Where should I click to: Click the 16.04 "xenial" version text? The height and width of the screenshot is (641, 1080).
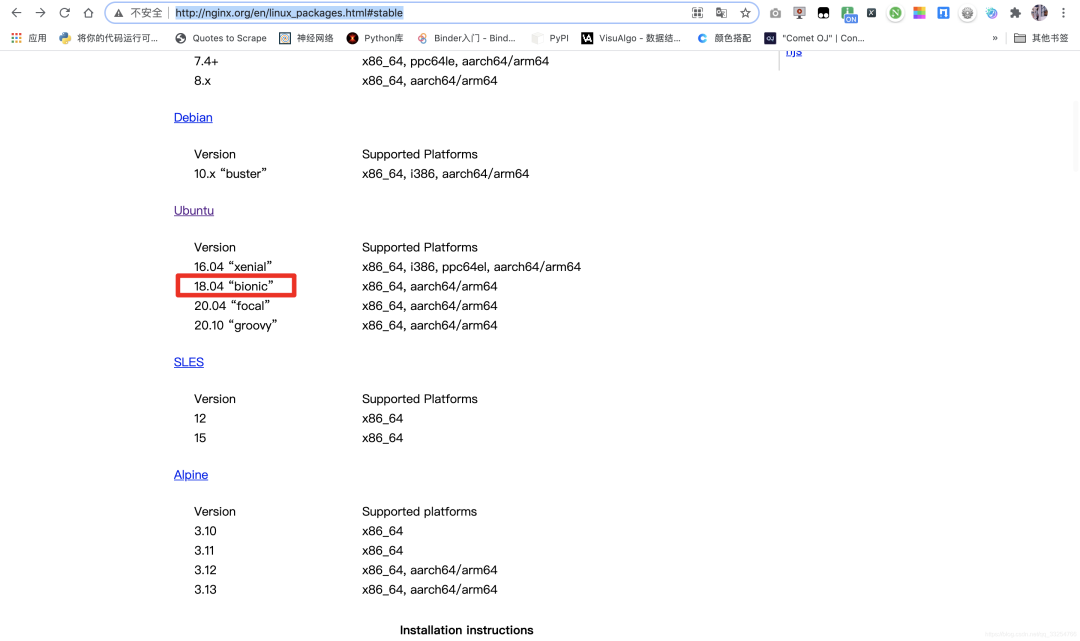click(233, 266)
